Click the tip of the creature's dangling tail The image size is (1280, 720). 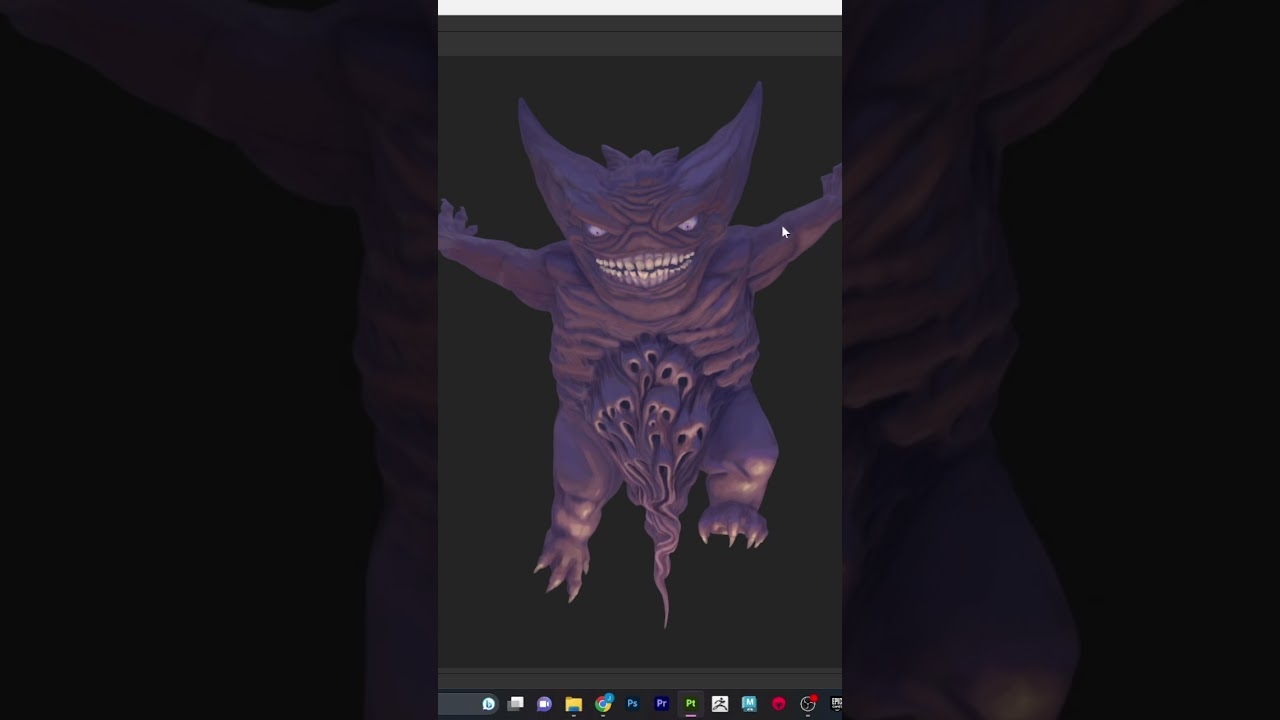[665, 620]
